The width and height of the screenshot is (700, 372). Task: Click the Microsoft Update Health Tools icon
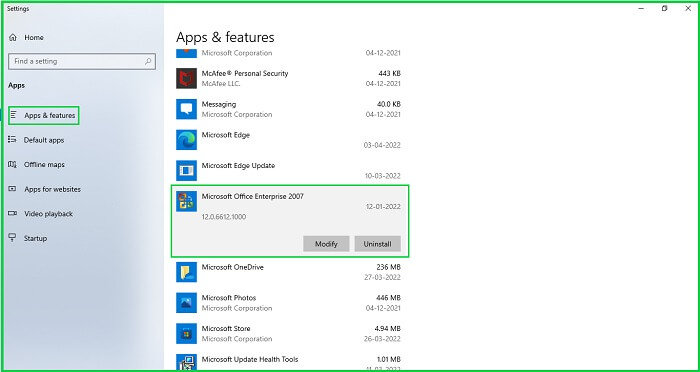[x=186, y=362]
